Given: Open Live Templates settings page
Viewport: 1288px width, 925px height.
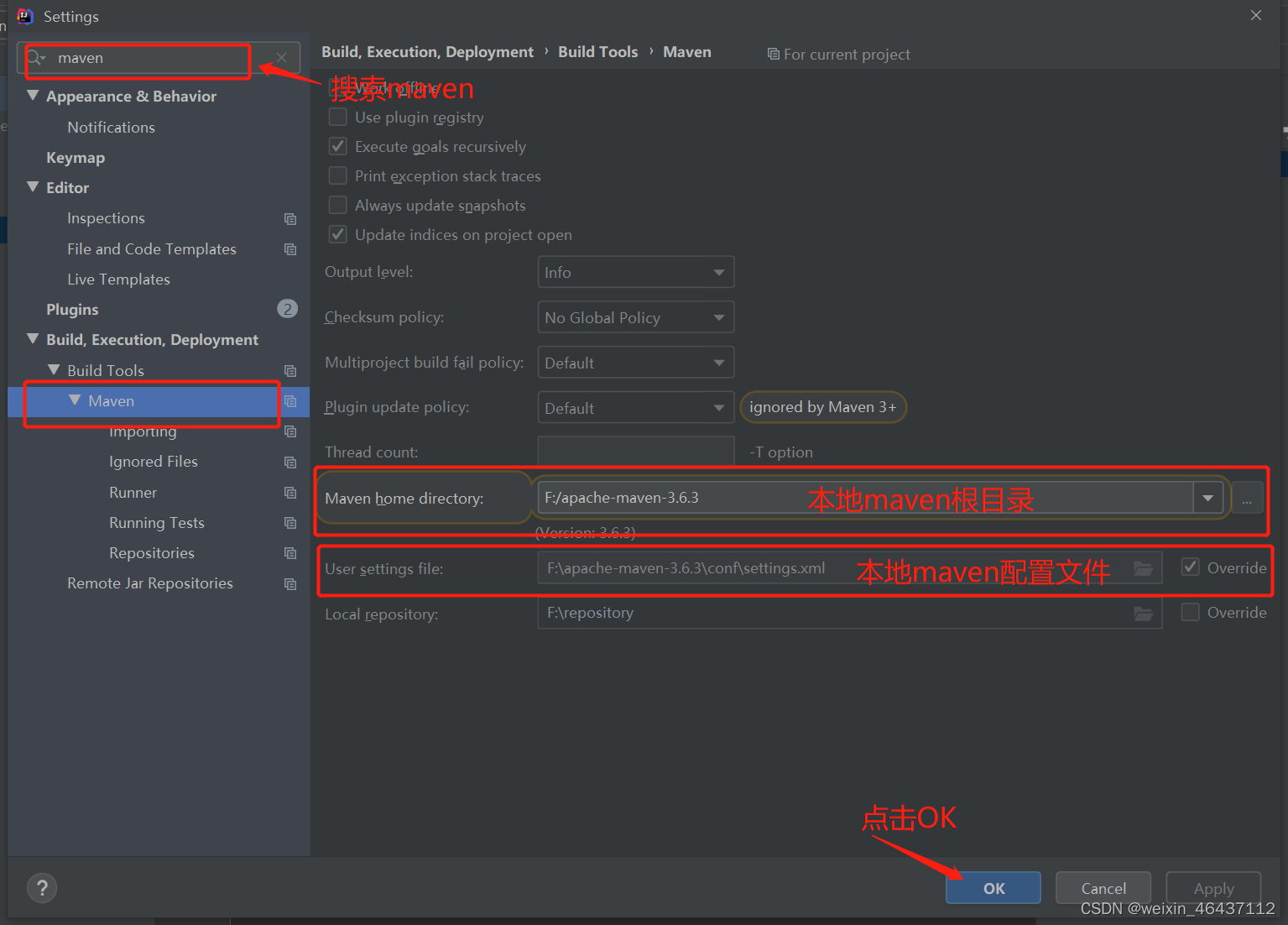Looking at the screenshot, I should (118, 280).
